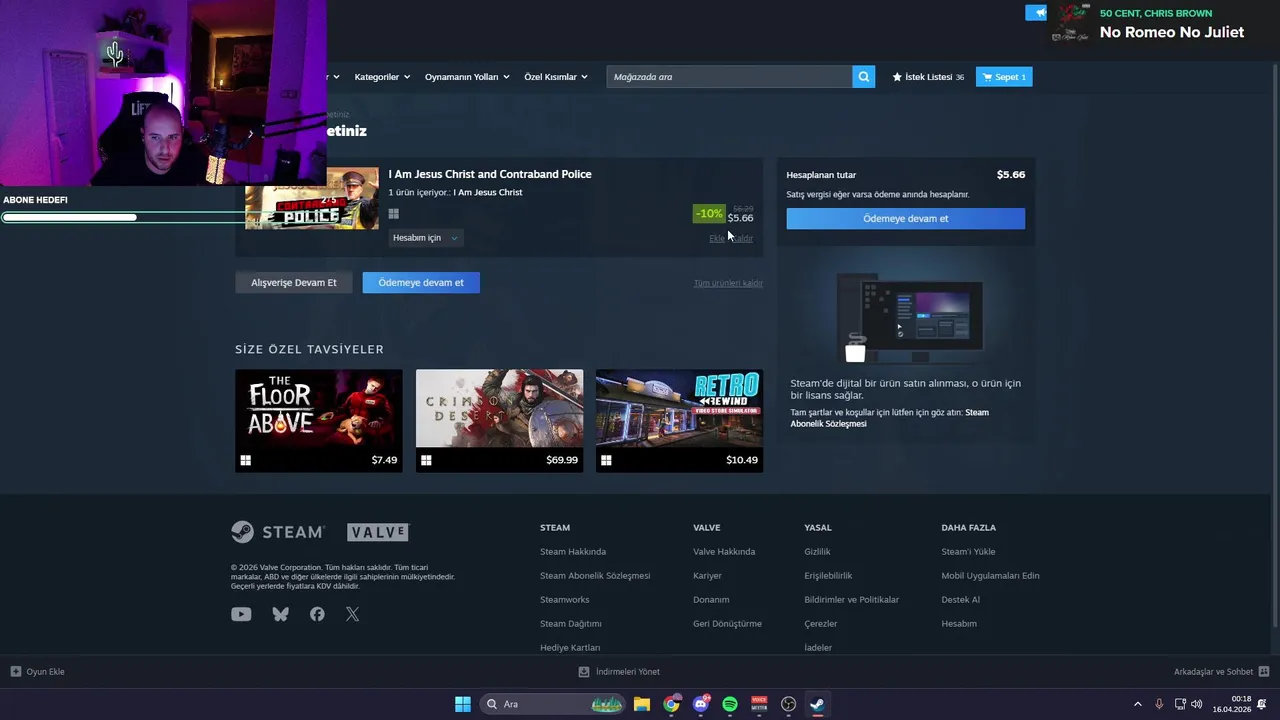The width and height of the screenshot is (1280, 720).
Task: Open The Floor Above recommendation
Action: click(x=319, y=420)
